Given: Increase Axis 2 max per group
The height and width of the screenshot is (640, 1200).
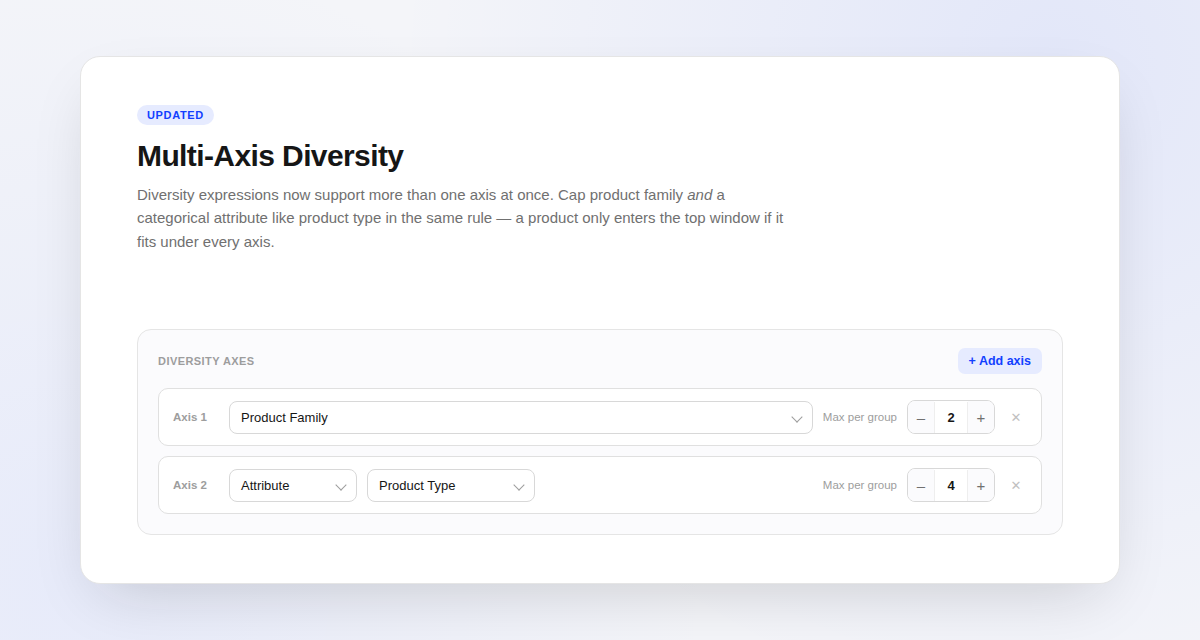Looking at the screenshot, I should click(981, 486).
